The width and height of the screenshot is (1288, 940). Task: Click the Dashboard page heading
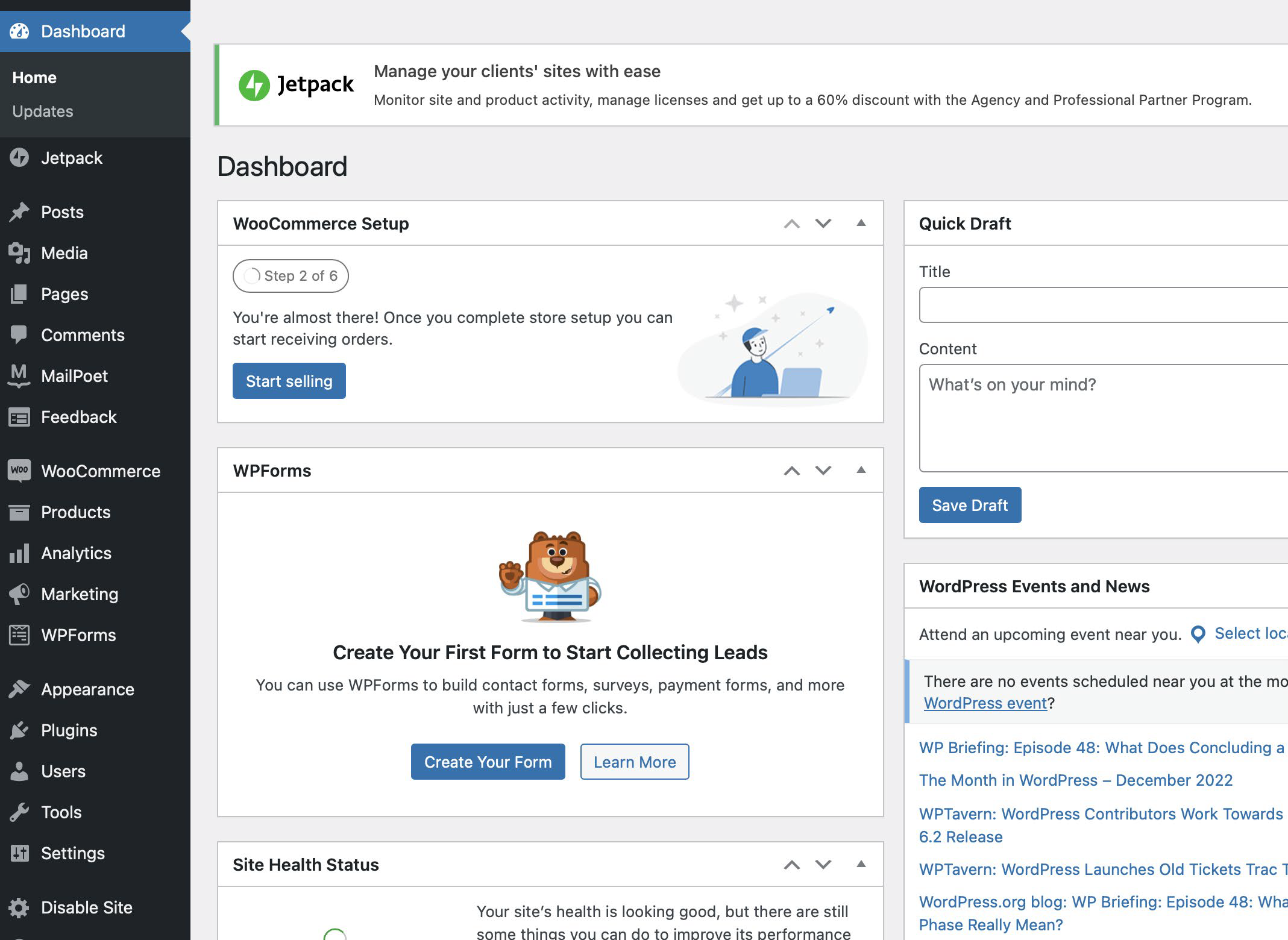[282, 166]
